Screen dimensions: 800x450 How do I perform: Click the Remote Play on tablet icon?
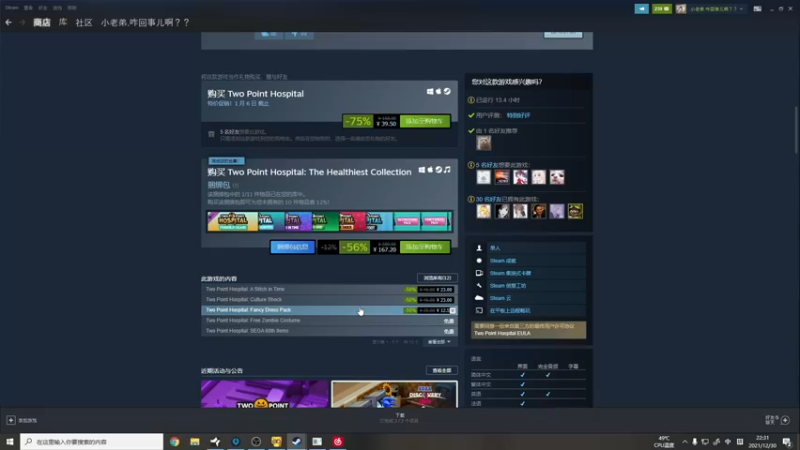[x=479, y=310]
